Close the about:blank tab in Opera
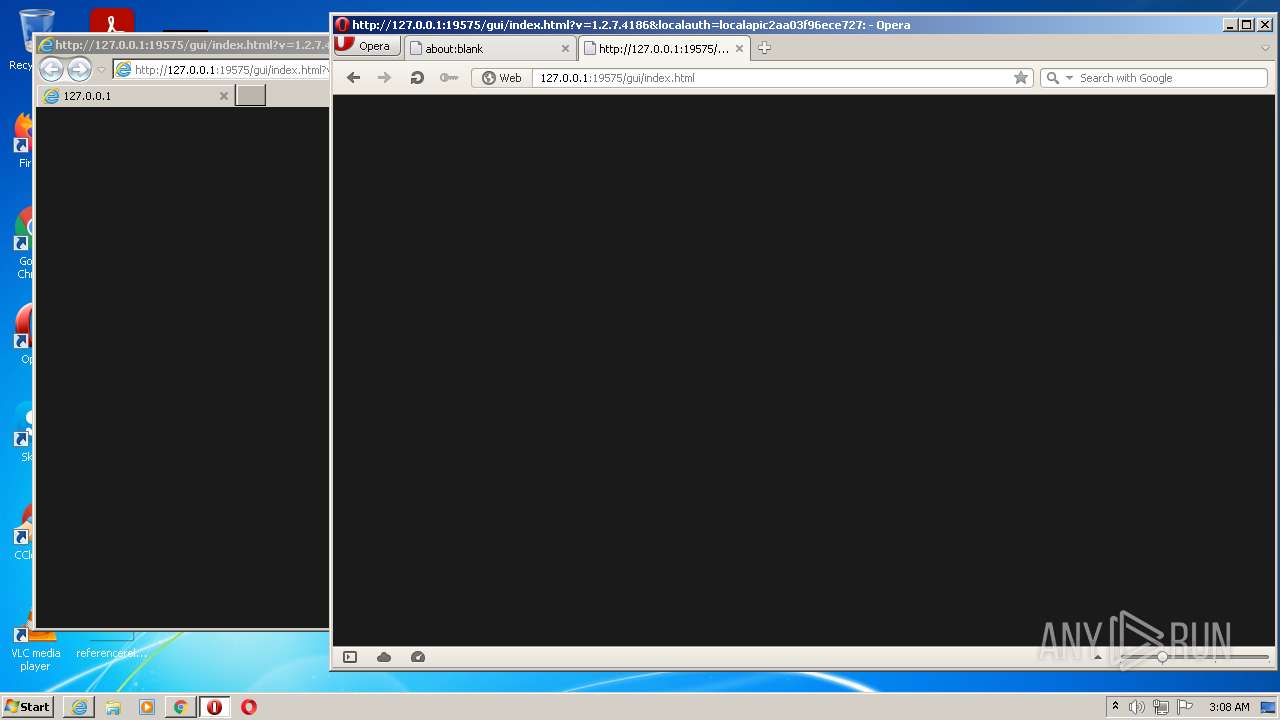 565,48
